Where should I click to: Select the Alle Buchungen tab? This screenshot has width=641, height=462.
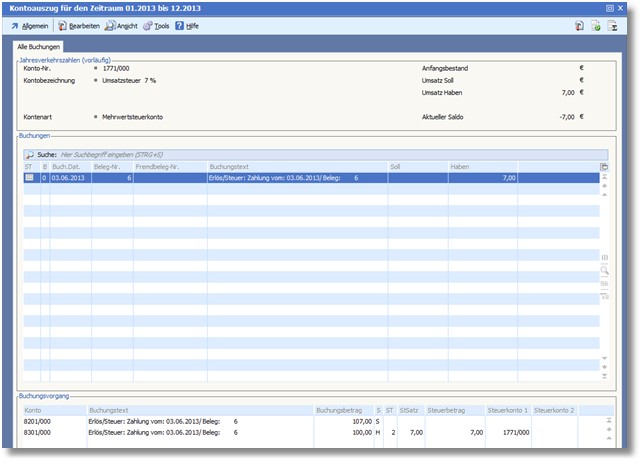tap(39, 47)
